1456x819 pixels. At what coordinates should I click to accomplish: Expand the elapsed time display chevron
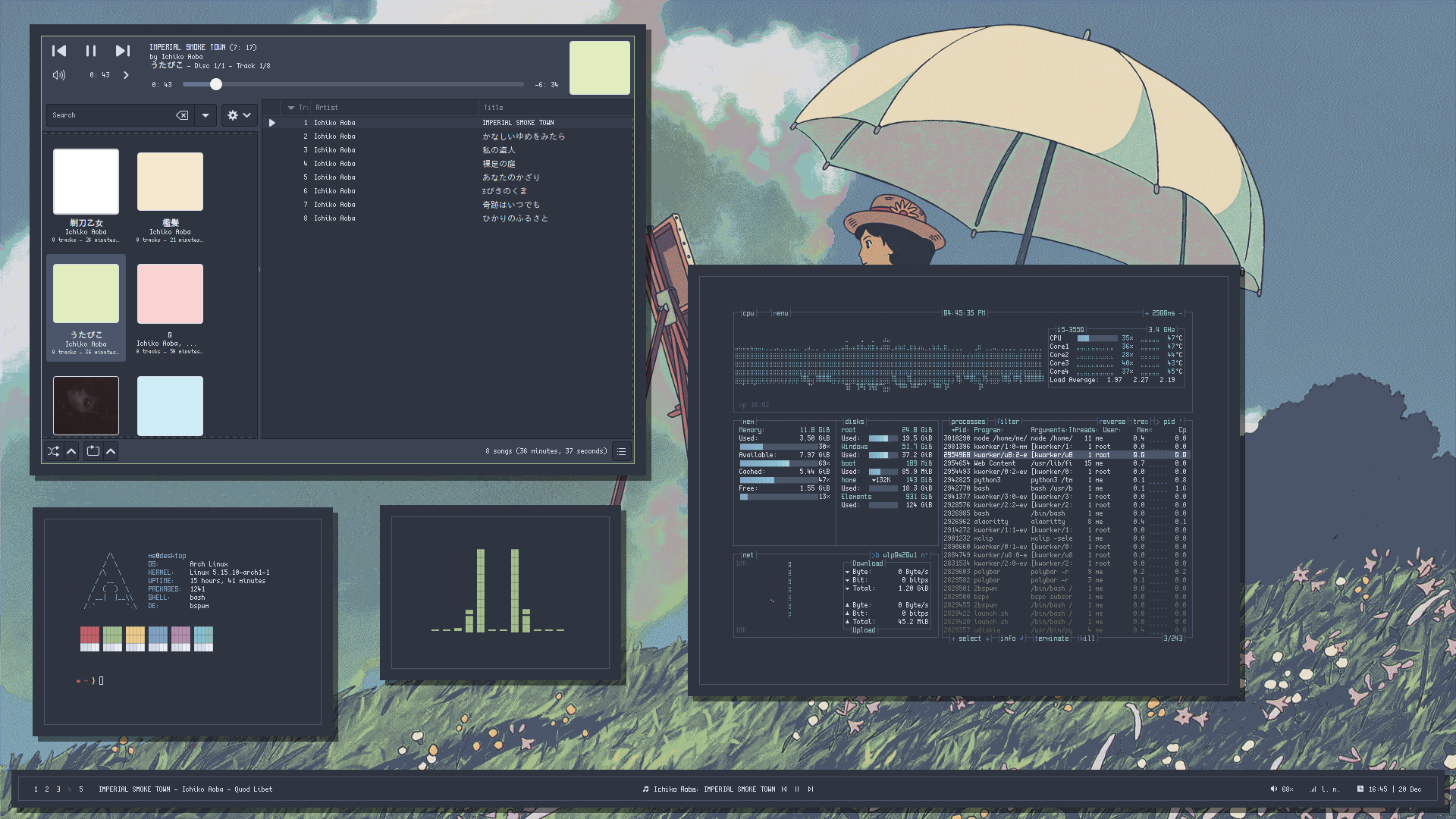126,75
